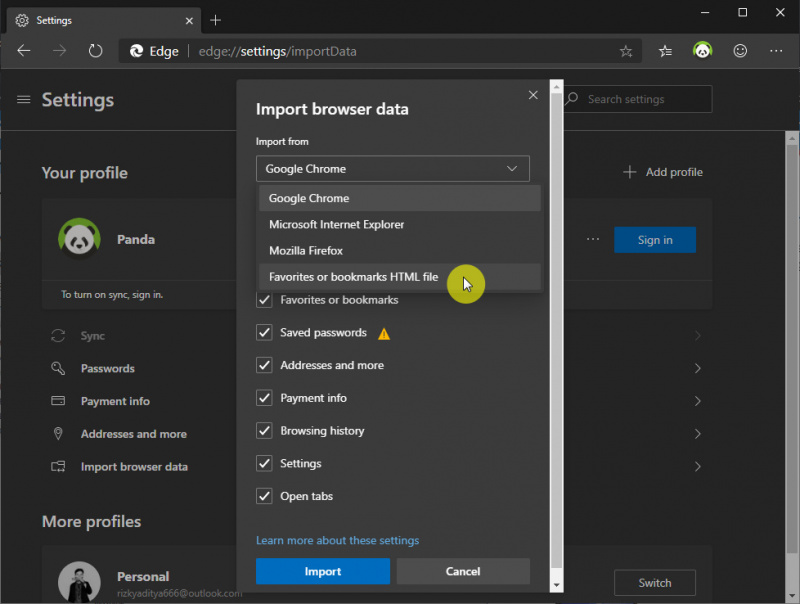Click the Import browser data icon
Screen dimensions: 800x604
pyautogui.click(x=58, y=466)
